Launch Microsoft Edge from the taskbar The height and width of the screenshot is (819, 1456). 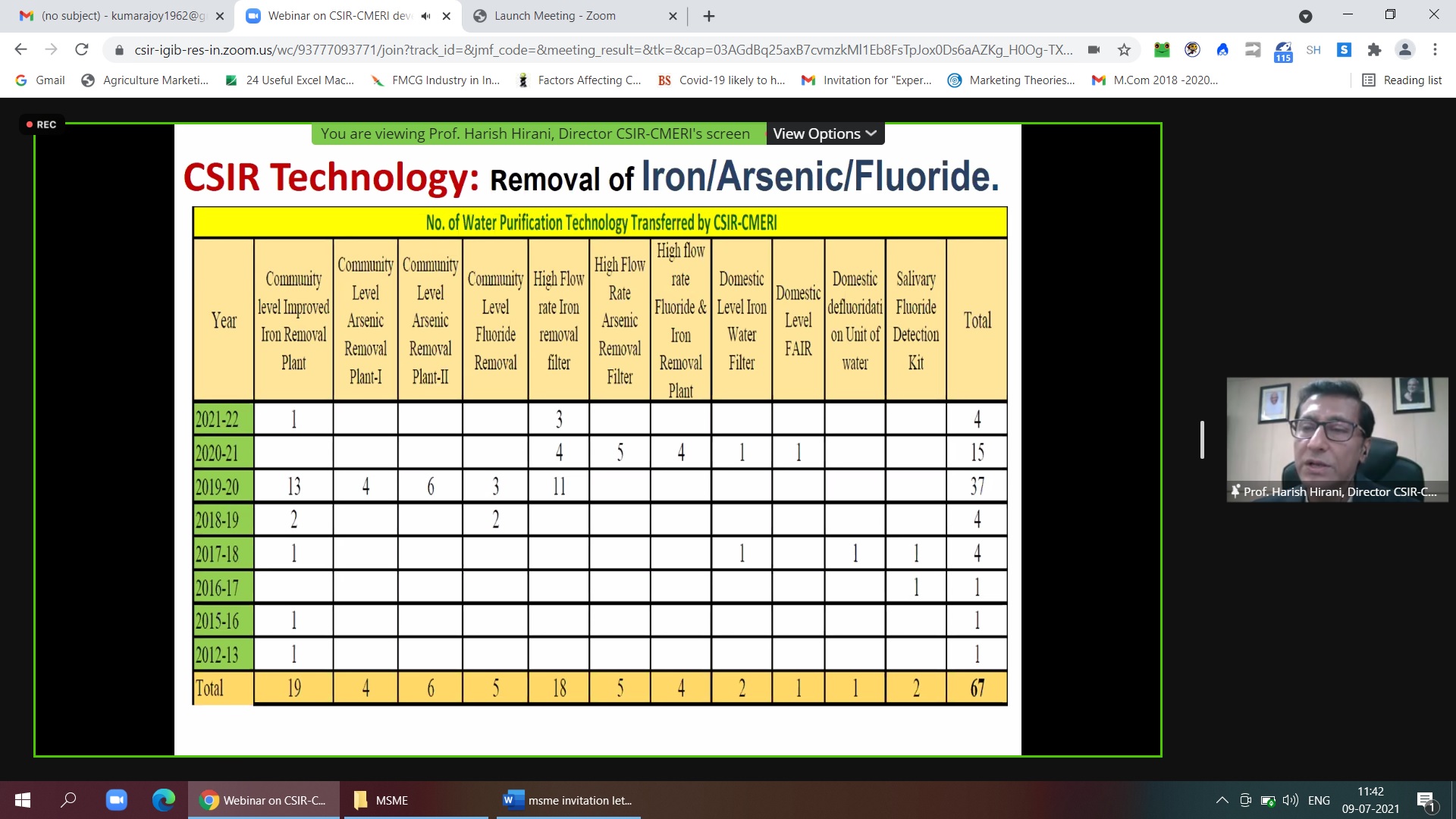(163, 800)
